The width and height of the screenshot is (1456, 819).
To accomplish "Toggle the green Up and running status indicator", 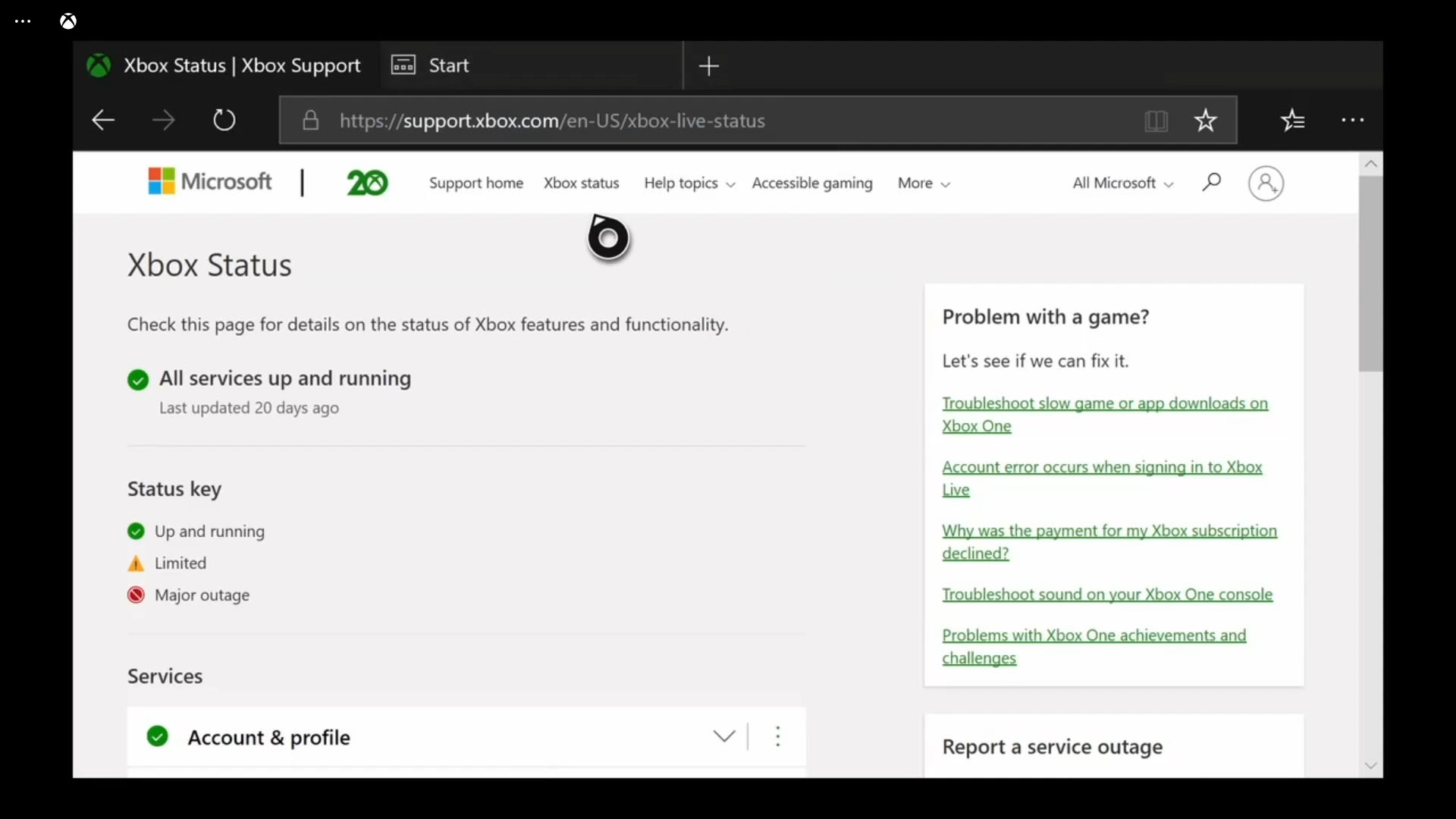I will [x=136, y=530].
